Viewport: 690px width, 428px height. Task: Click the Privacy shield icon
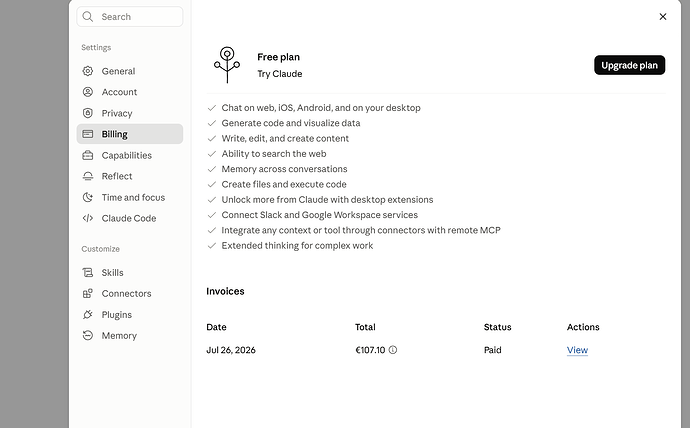88,113
